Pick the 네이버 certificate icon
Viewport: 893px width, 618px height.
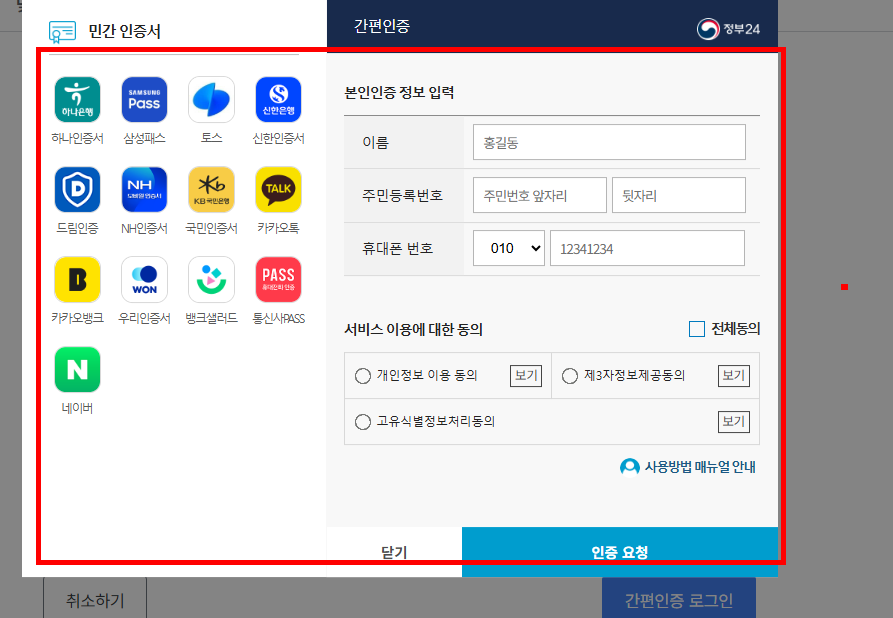77,369
